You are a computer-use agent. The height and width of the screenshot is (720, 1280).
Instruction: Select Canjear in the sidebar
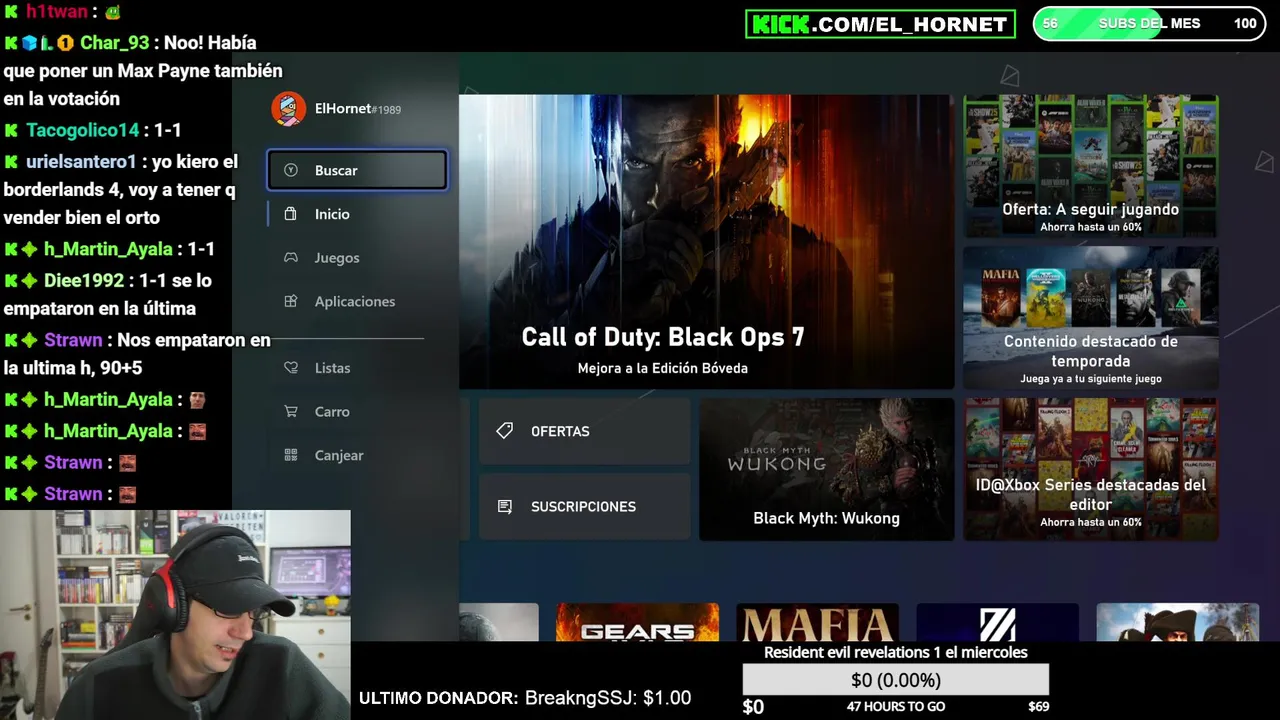click(357, 455)
